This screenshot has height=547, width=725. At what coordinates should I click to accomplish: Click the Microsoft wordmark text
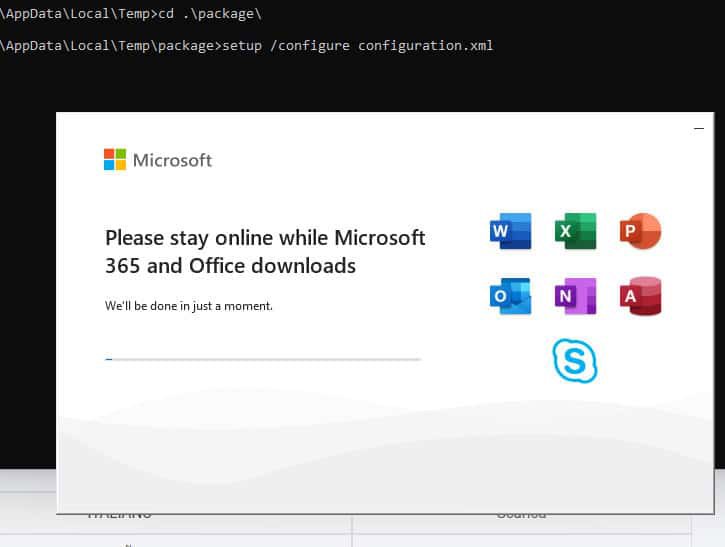(x=172, y=160)
